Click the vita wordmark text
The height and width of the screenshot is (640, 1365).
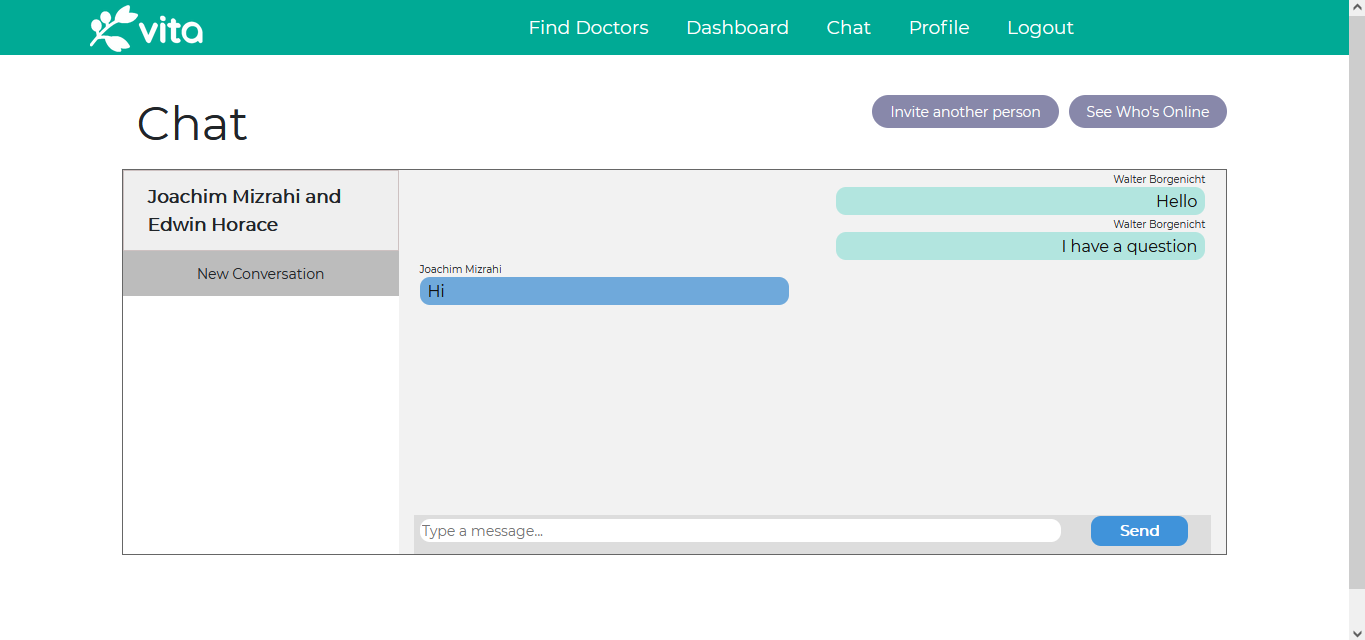[171, 30]
